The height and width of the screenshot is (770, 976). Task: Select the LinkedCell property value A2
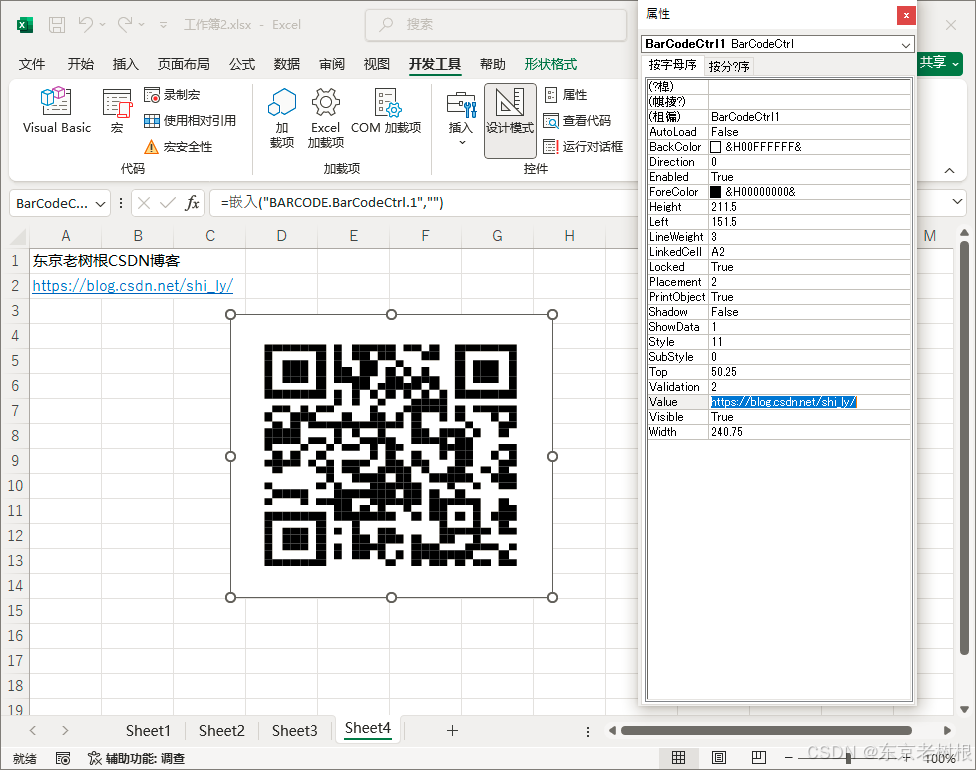pyautogui.click(x=809, y=252)
